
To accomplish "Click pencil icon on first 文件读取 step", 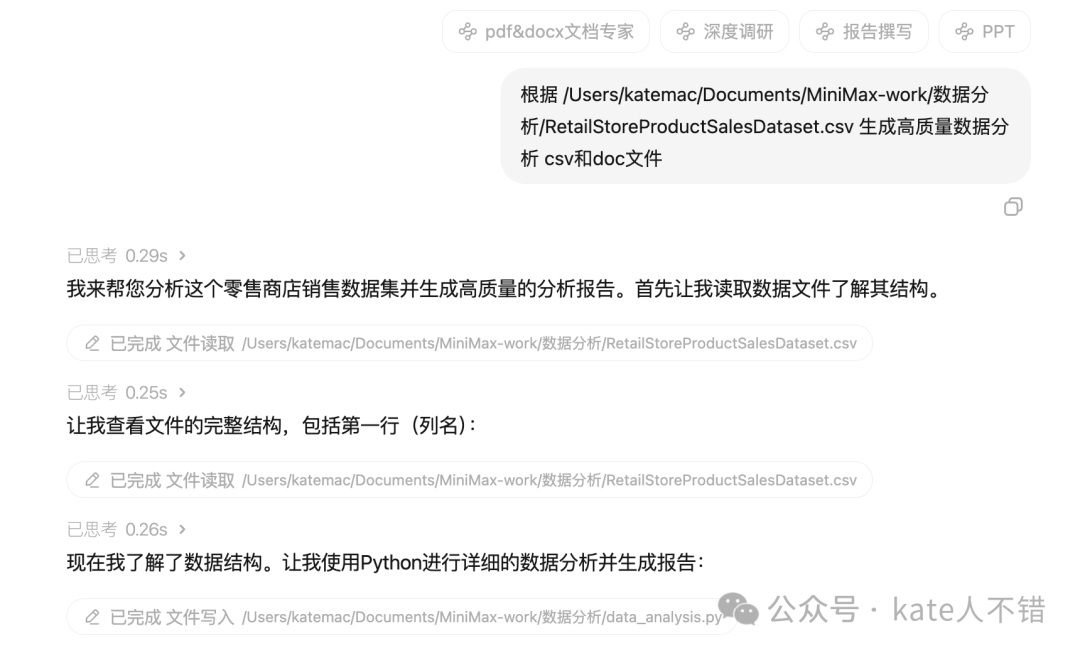I will point(92,343).
